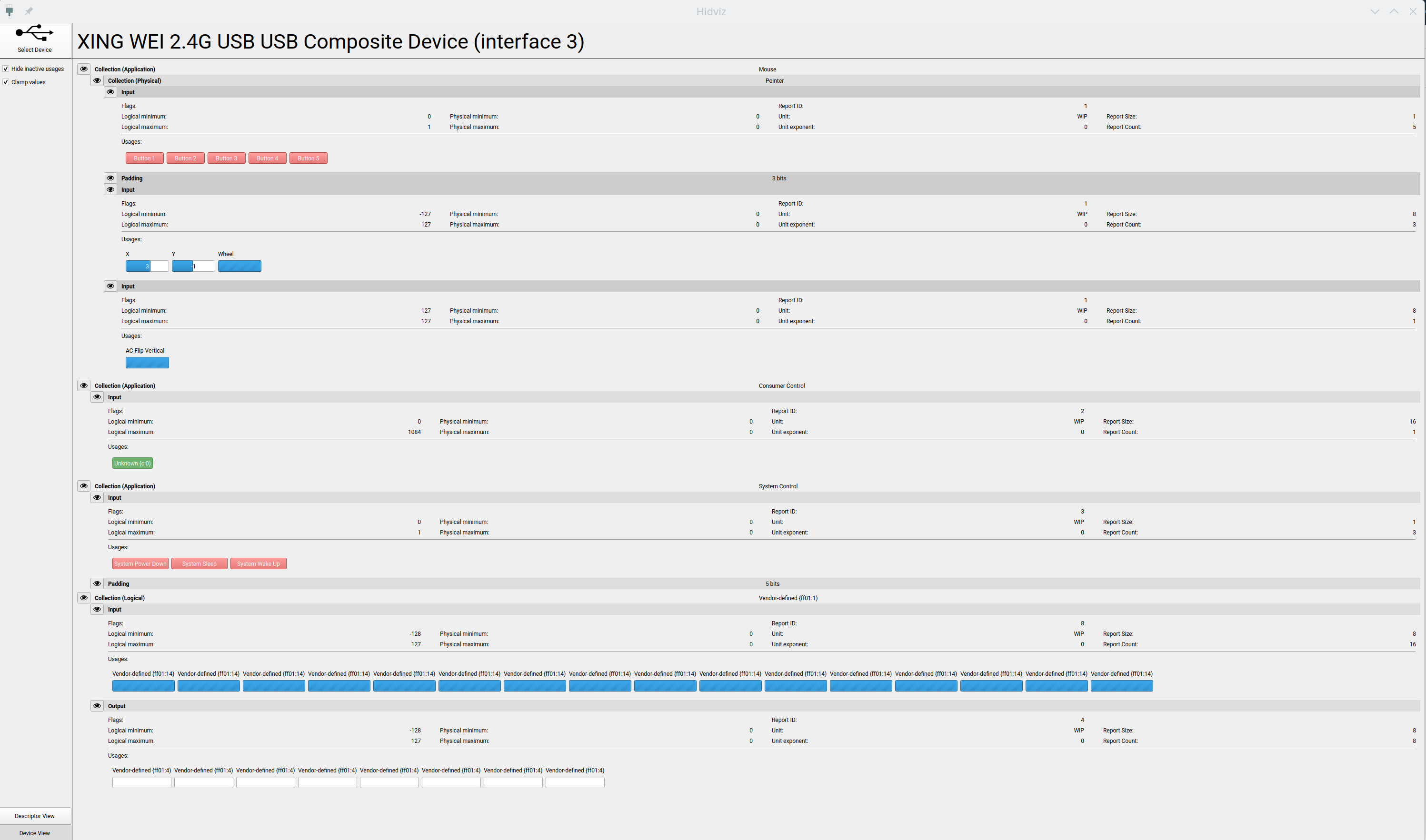Click the app icon in title bar
Viewport: 1426px width, 840px height.
coord(9,11)
